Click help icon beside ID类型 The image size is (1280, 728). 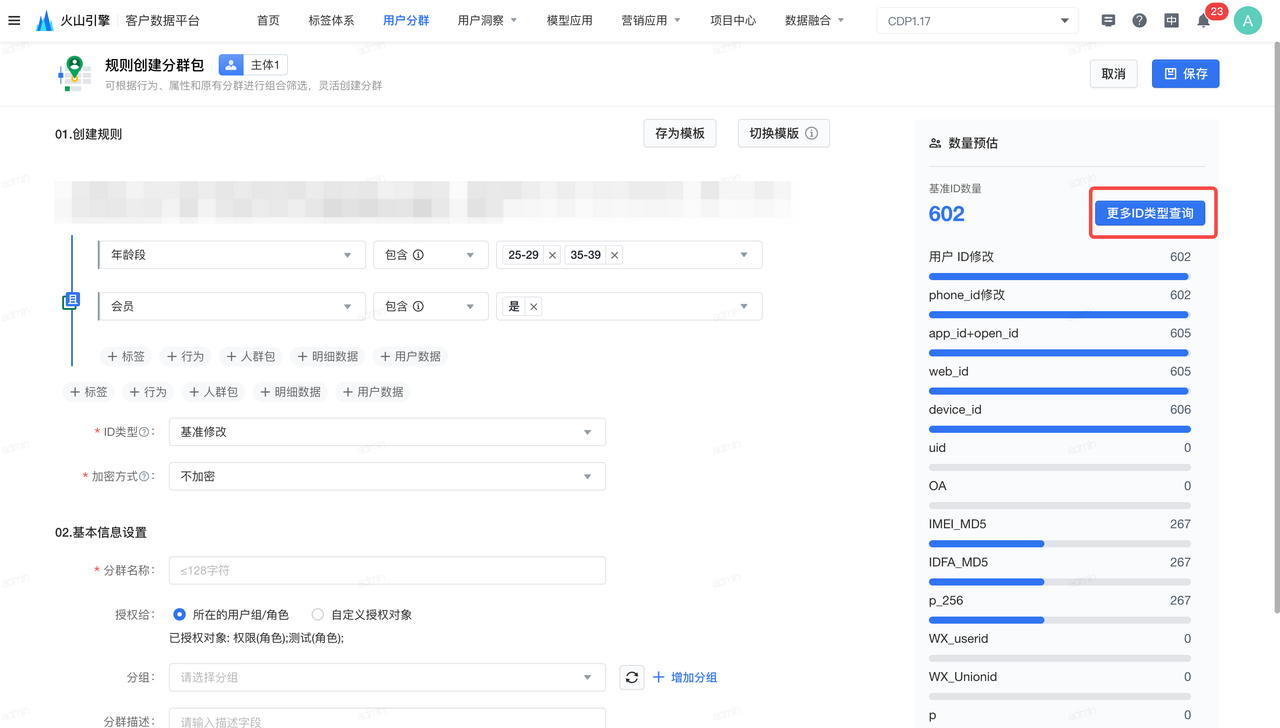coord(145,432)
